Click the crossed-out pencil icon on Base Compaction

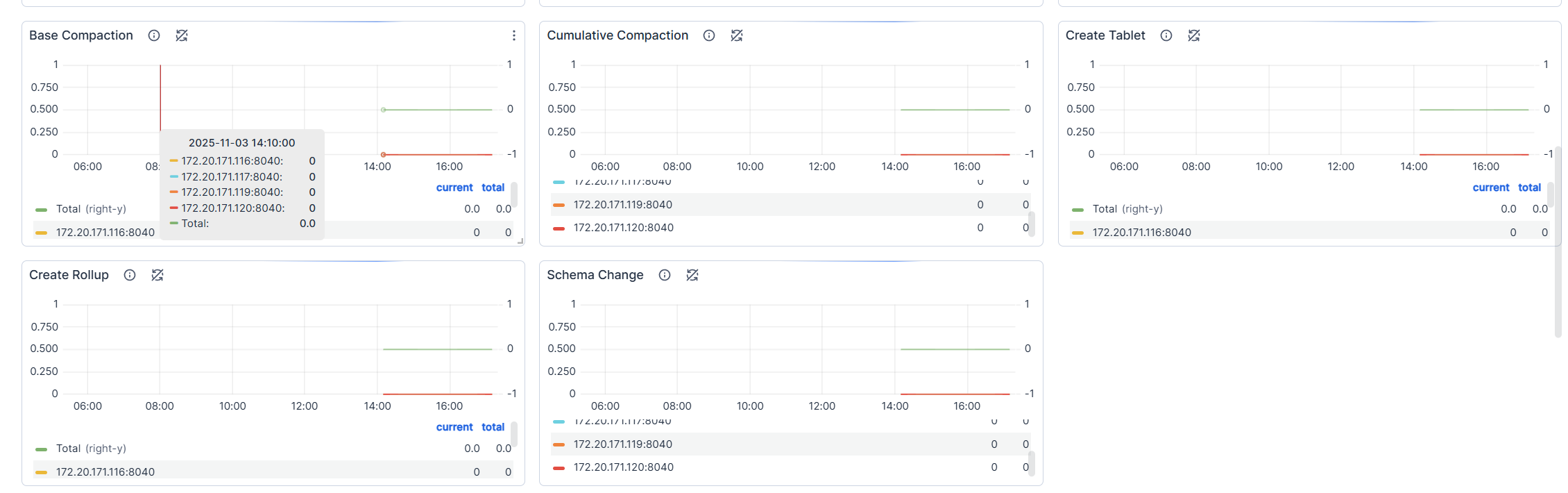(182, 35)
